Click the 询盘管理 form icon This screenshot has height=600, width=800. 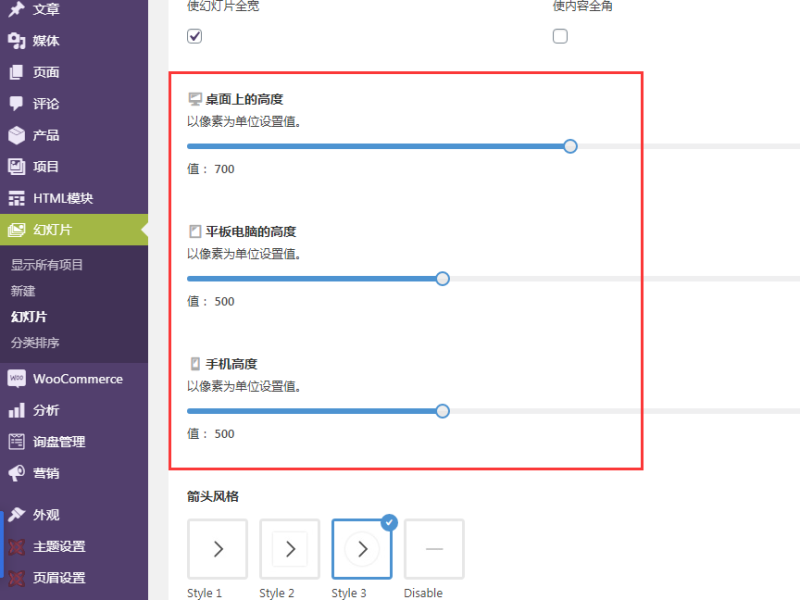pyautogui.click(x=16, y=442)
